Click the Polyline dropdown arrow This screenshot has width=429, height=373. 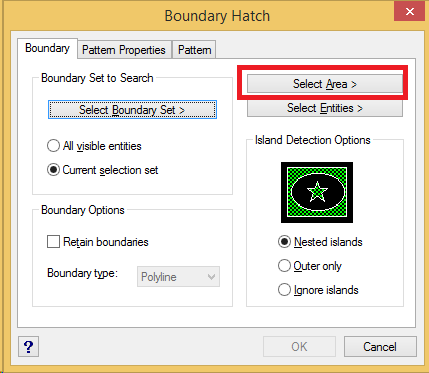pos(211,277)
